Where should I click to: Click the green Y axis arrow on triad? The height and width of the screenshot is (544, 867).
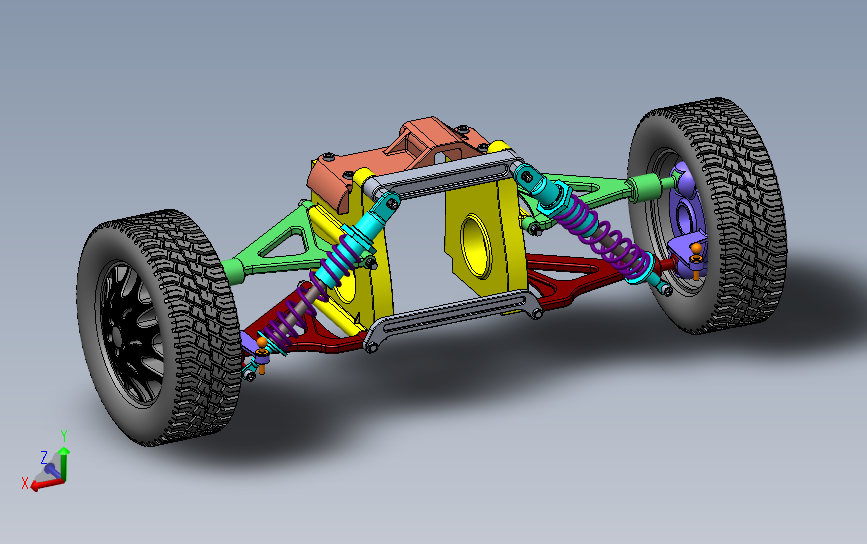pyautogui.click(x=64, y=463)
